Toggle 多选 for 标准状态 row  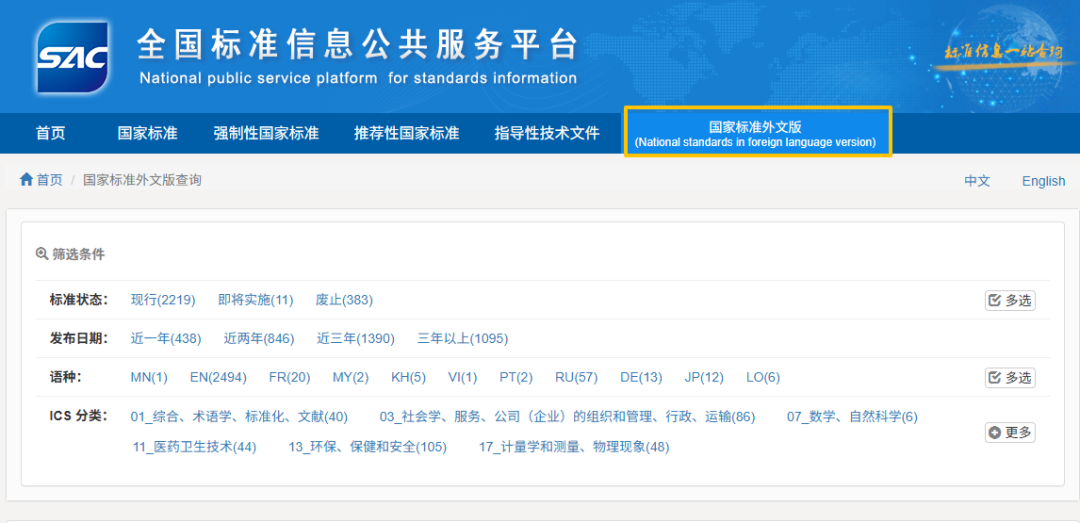[1009, 300]
